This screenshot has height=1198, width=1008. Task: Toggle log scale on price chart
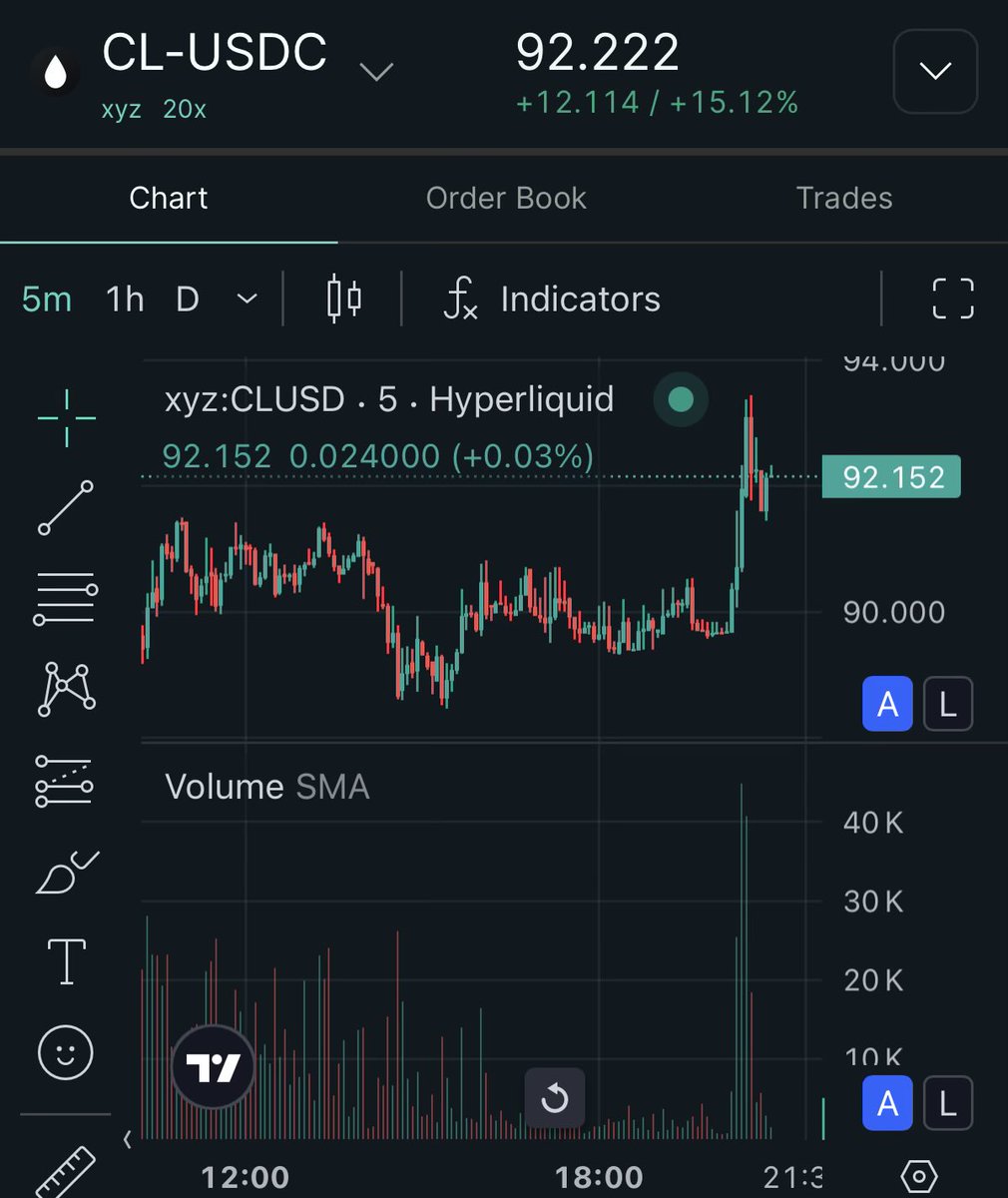pos(947,705)
